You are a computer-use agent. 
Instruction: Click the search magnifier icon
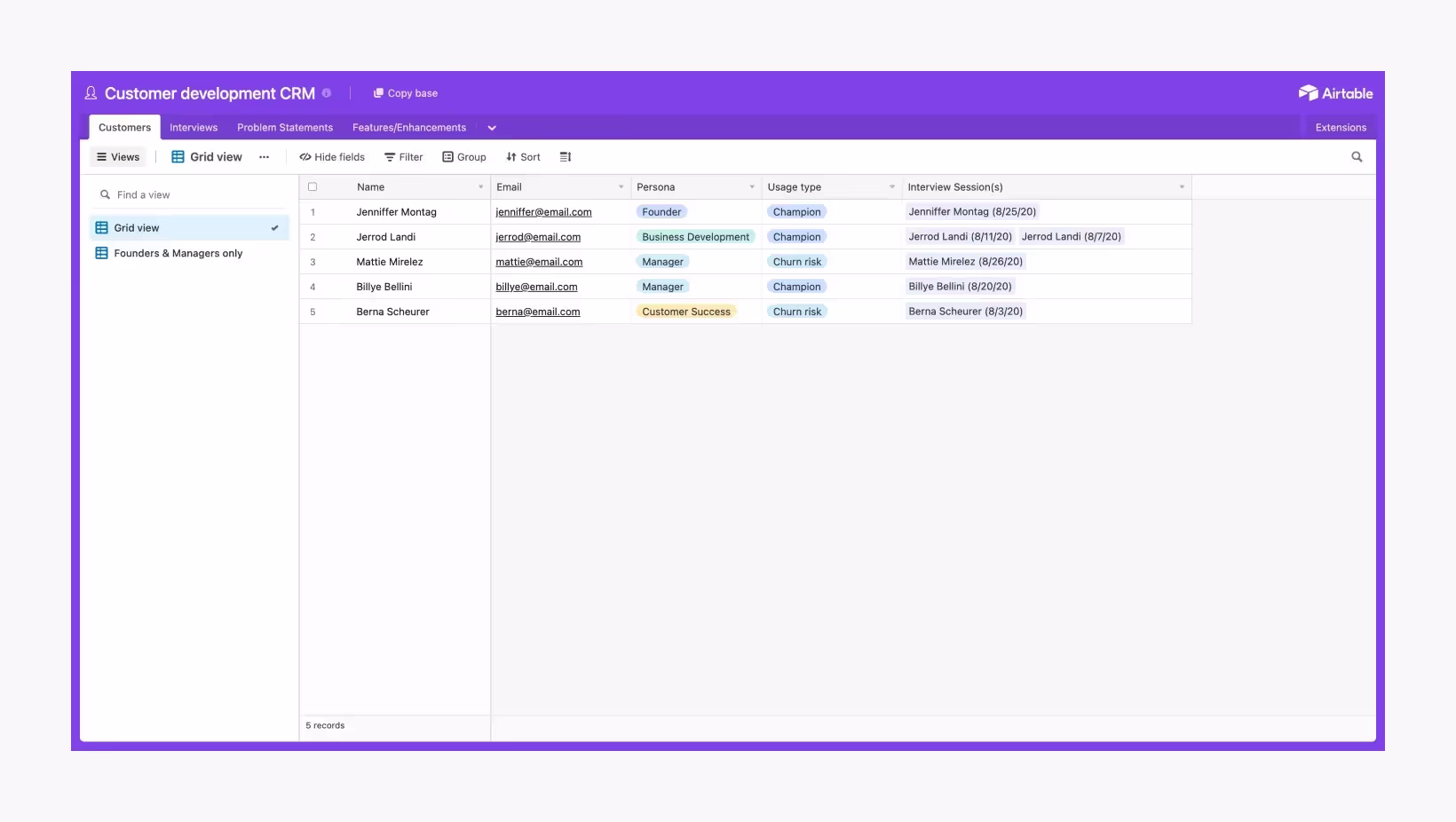click(1357, 157)
